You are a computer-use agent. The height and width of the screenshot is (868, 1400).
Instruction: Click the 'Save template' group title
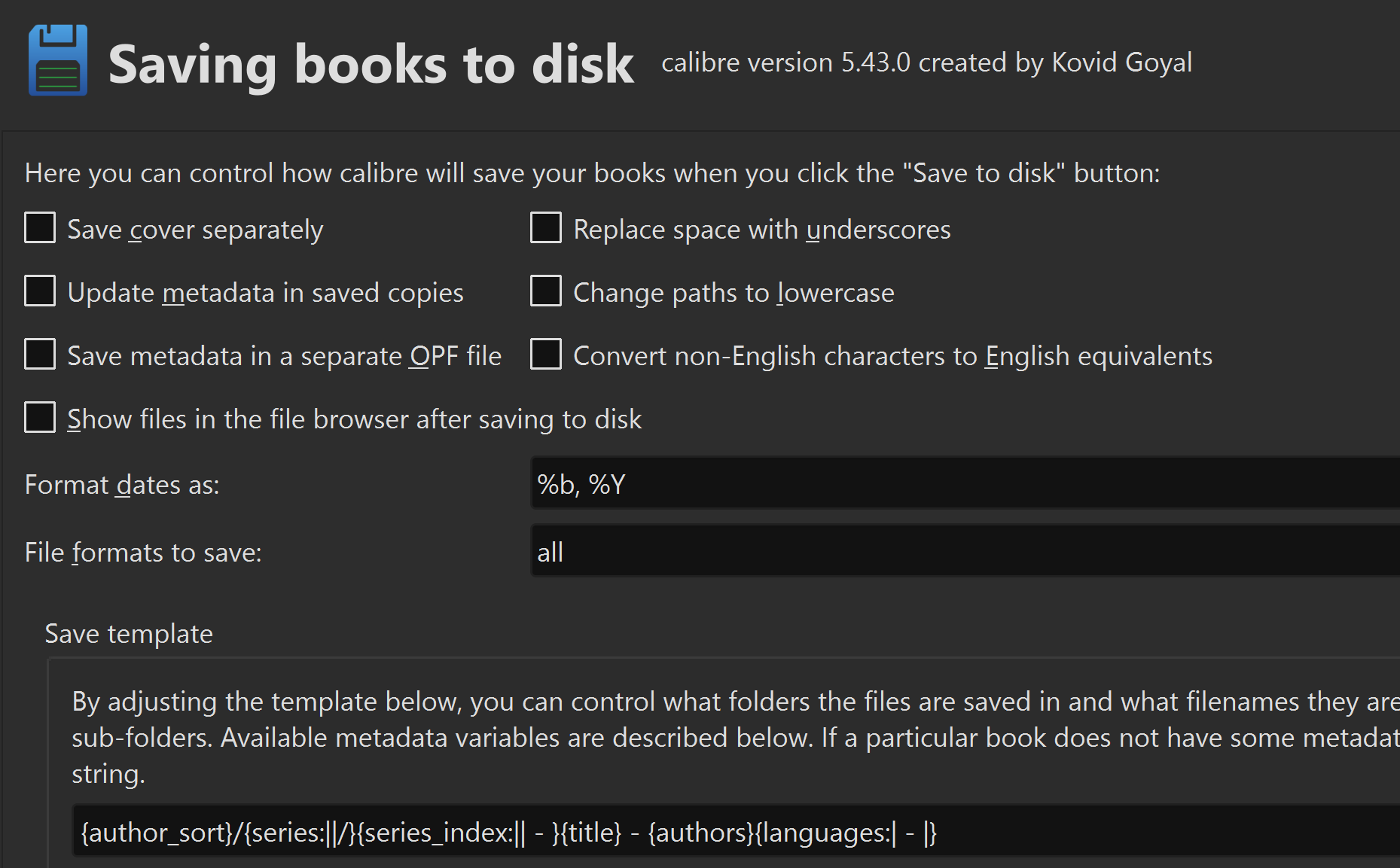[x=129, y=634]
